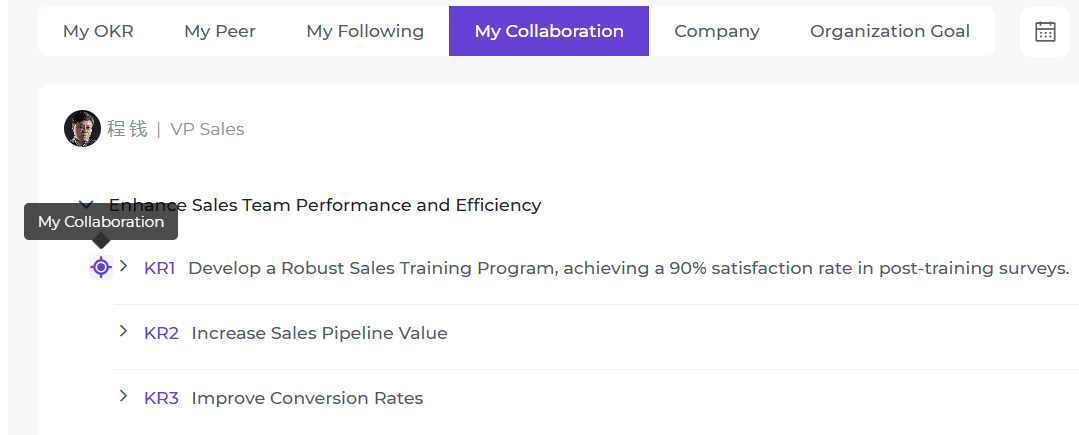Click the KR3 label link
Image resolution: width=1079 pixels, height=435 pixels.
click(x=161, y=398)
